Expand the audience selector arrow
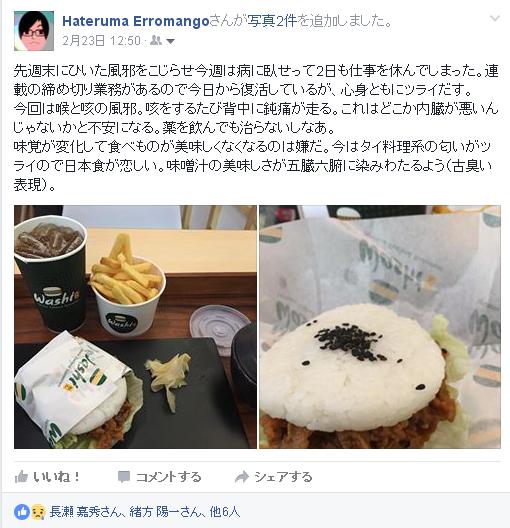The width and height of the screenshot is (510, 528). tap(170, 41)
